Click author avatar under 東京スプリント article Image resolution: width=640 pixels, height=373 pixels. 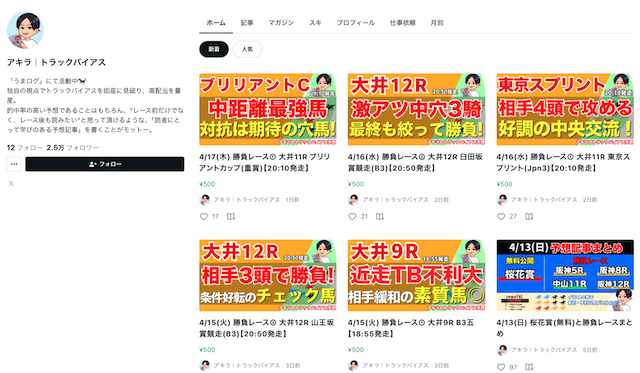(x=502, y=200)
